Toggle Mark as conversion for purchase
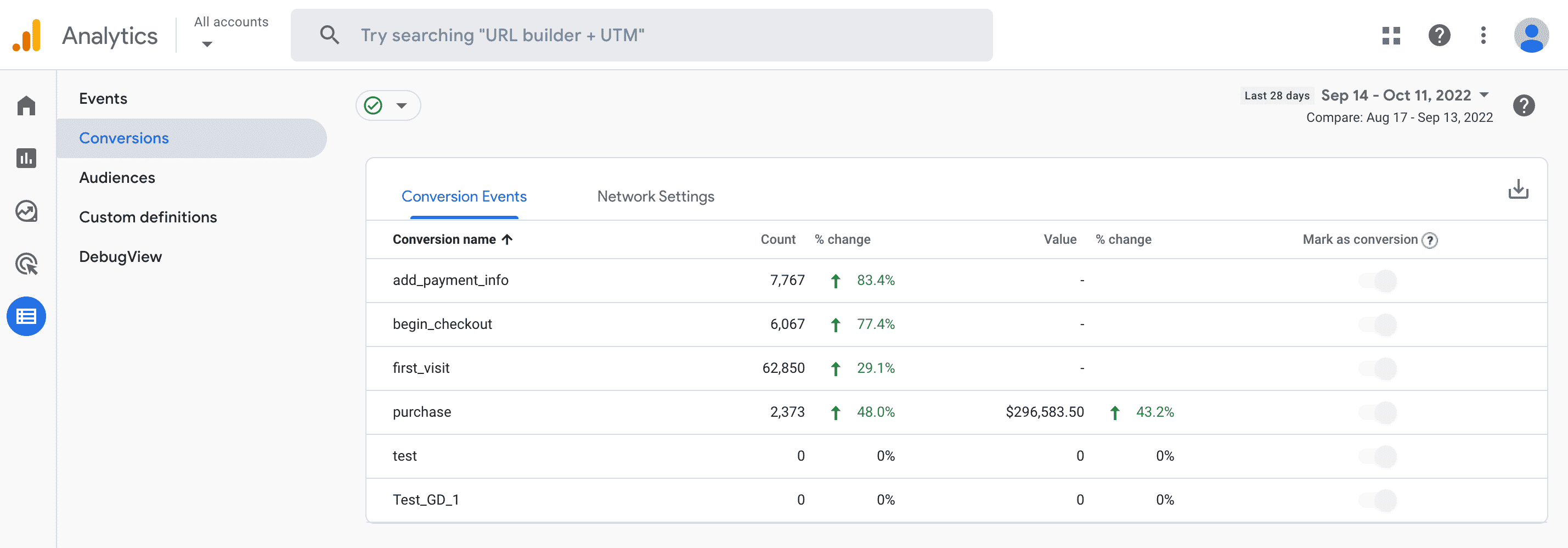The image size is (1568, 548). point(1378,412)
